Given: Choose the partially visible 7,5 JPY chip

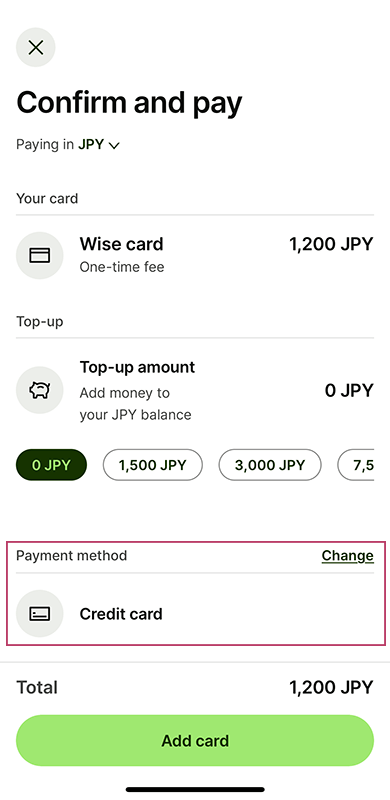Looking at the screenshot, I should (356, 465).
